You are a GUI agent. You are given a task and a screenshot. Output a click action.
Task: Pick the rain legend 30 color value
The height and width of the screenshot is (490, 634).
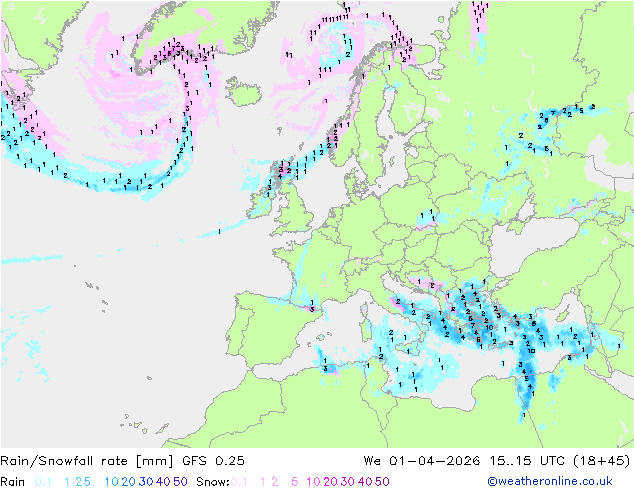[x=146, y=482]
